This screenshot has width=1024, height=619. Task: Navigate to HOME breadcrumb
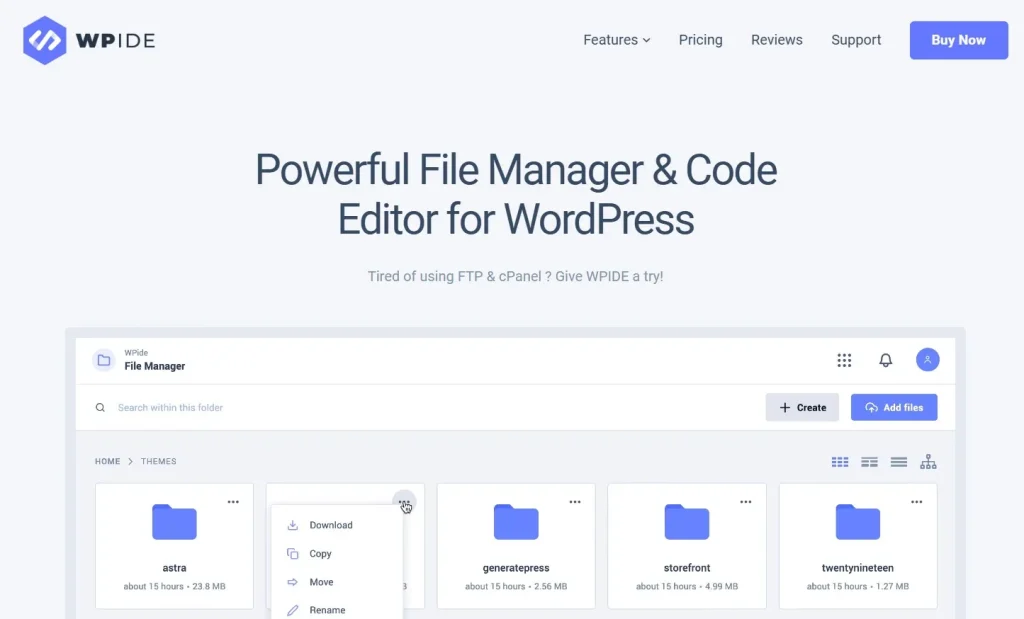tap(107, 461)
